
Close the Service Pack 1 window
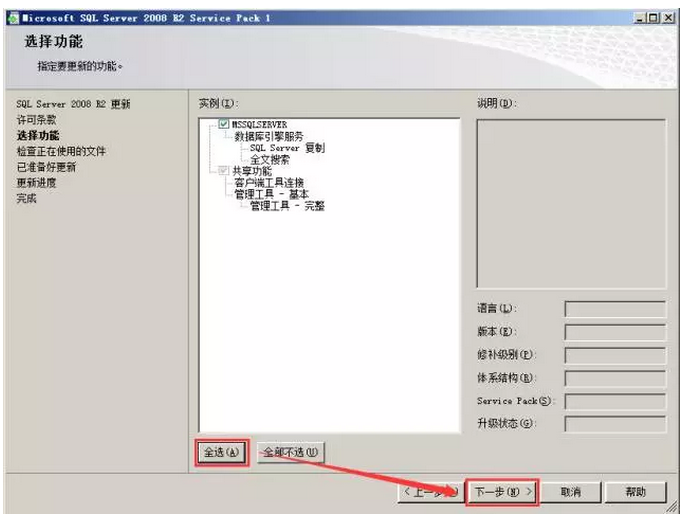[668, 18]
